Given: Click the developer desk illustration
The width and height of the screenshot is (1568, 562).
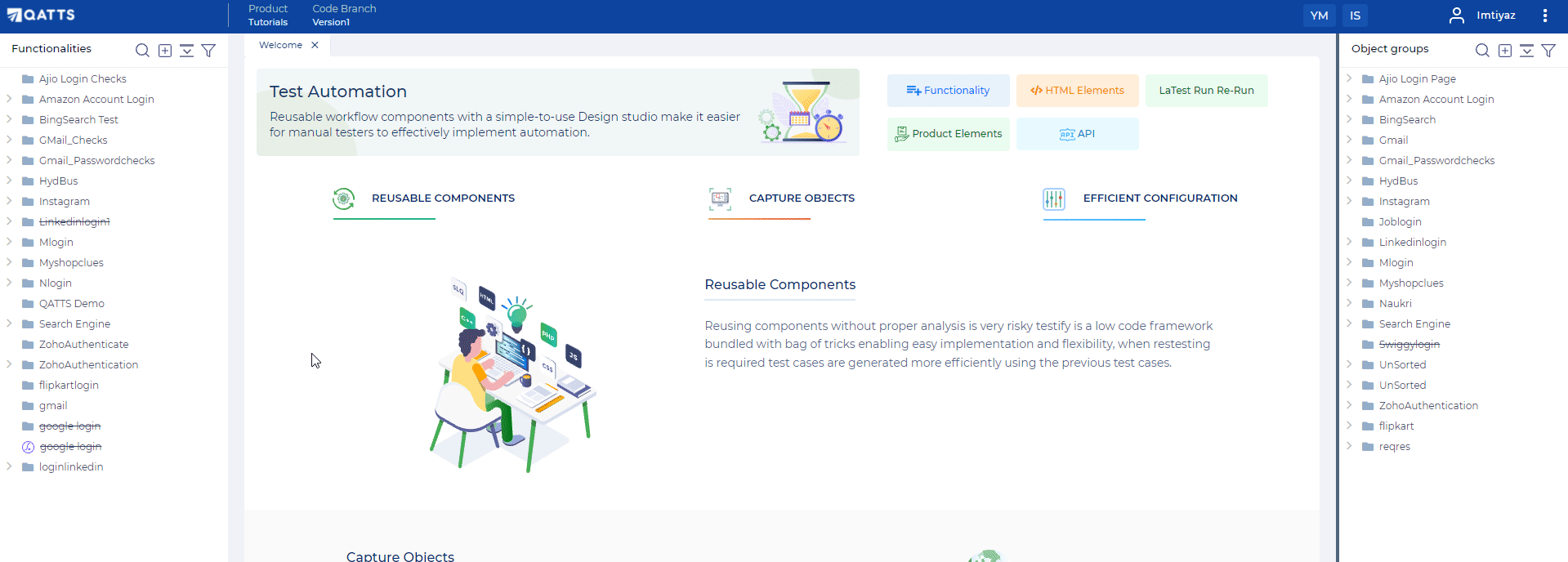Looking at the screenshot, I should point(512,376).
